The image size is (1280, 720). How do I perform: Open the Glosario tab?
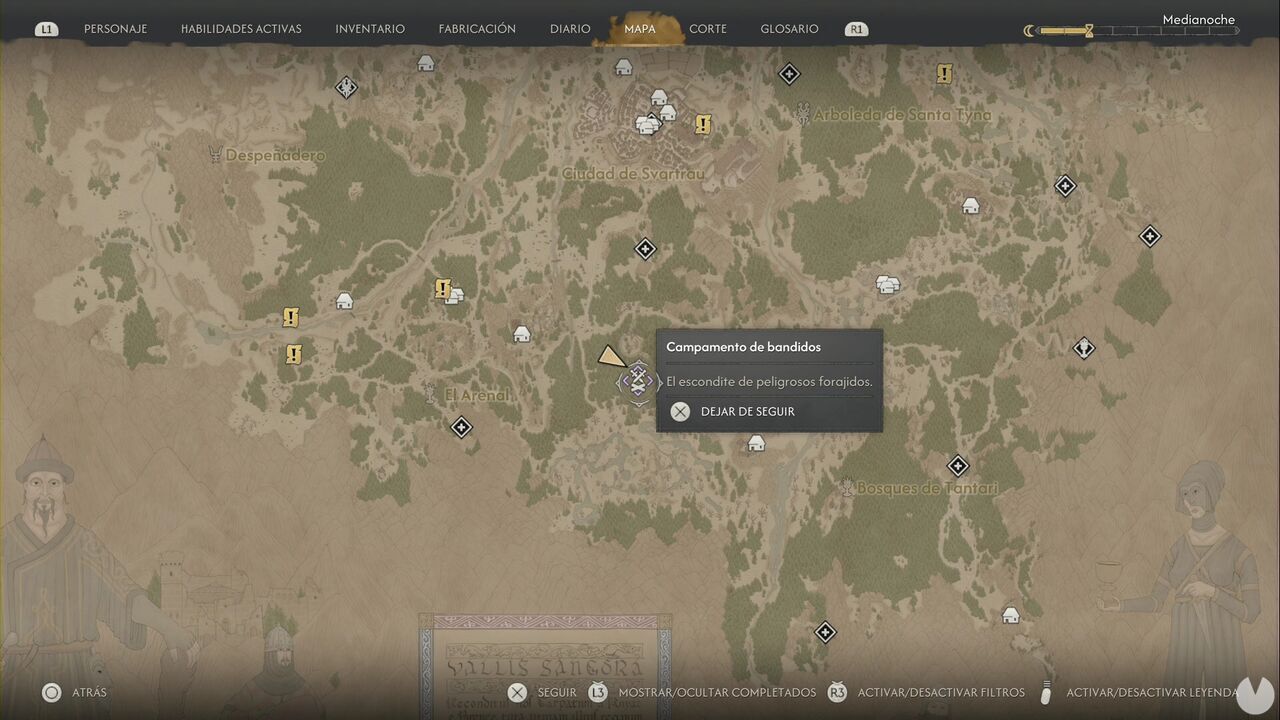[x=789, y=29]
